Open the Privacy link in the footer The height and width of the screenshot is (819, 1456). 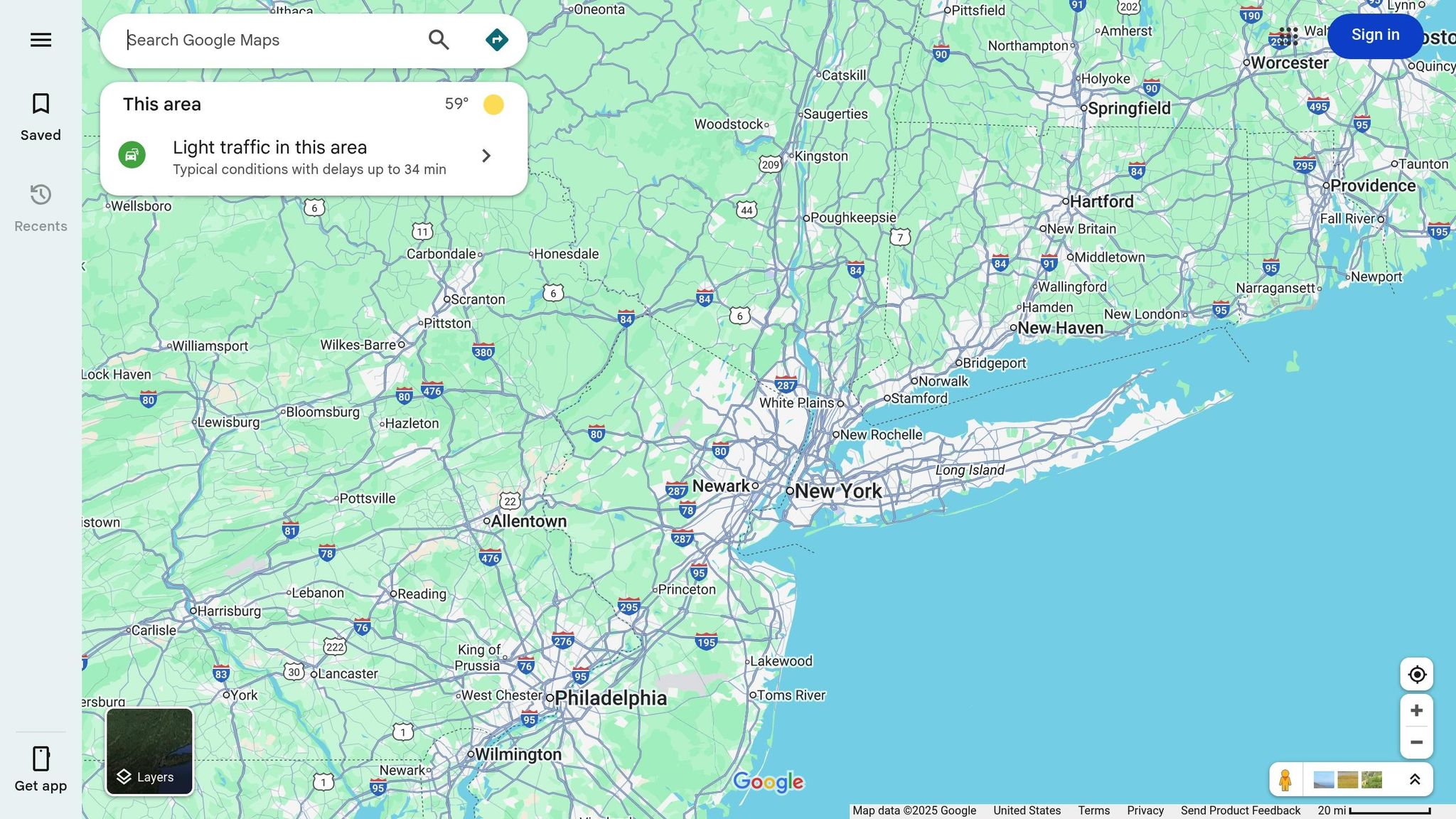pyautogui.click(x=1145, y=810)
